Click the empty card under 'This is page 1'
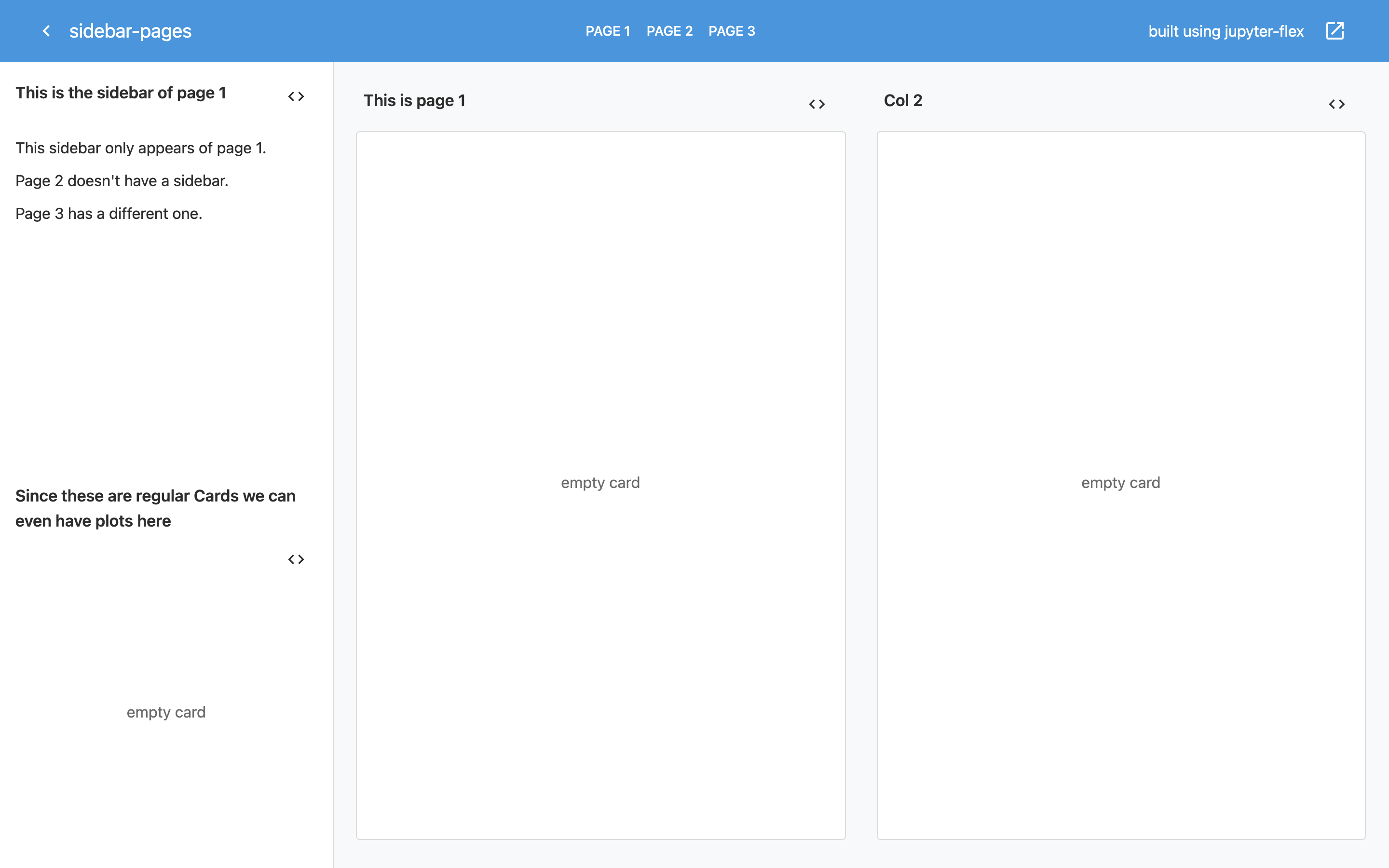The image size is (1389, 868). [600, 483]
